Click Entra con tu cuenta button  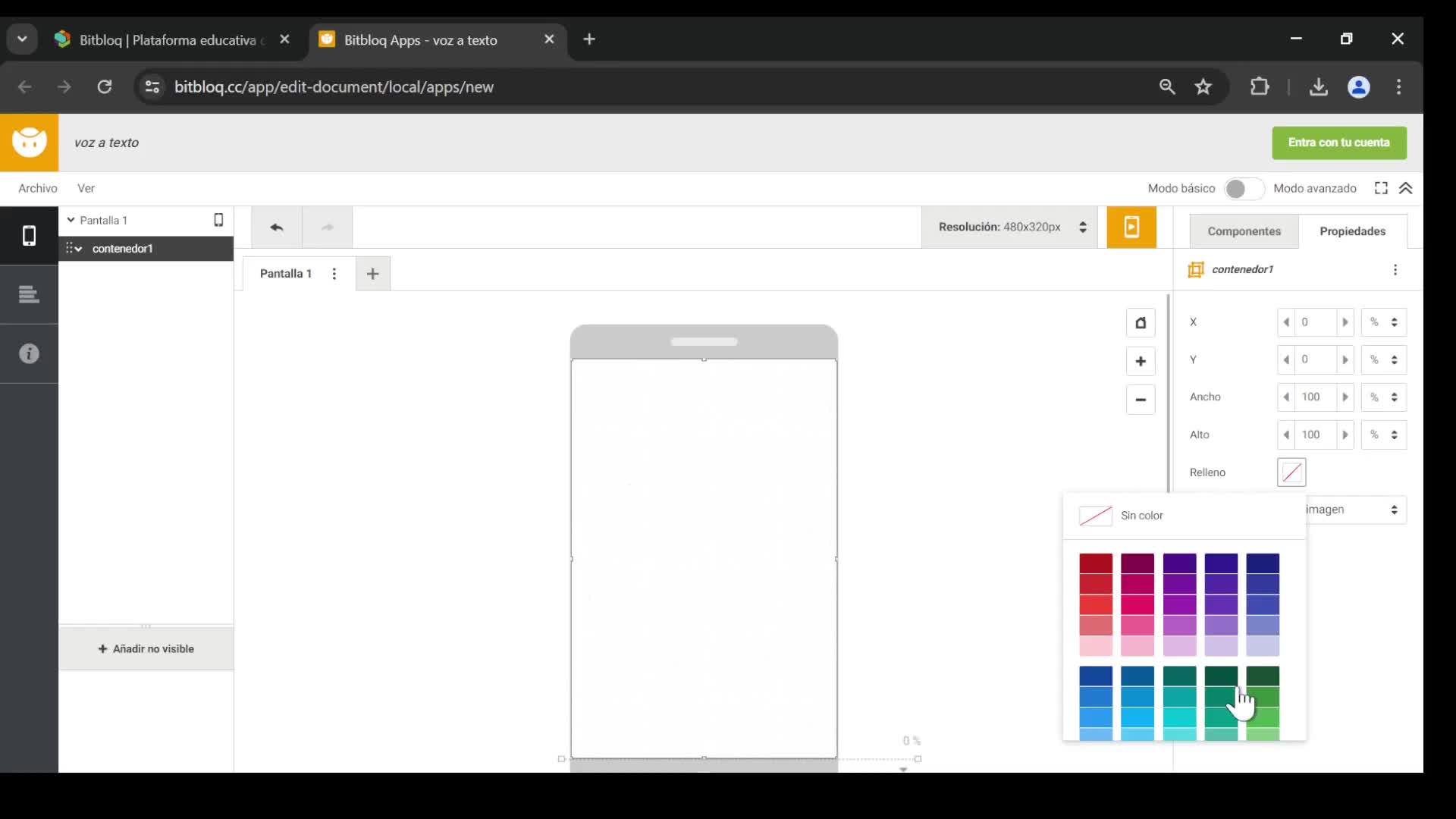1338,143
